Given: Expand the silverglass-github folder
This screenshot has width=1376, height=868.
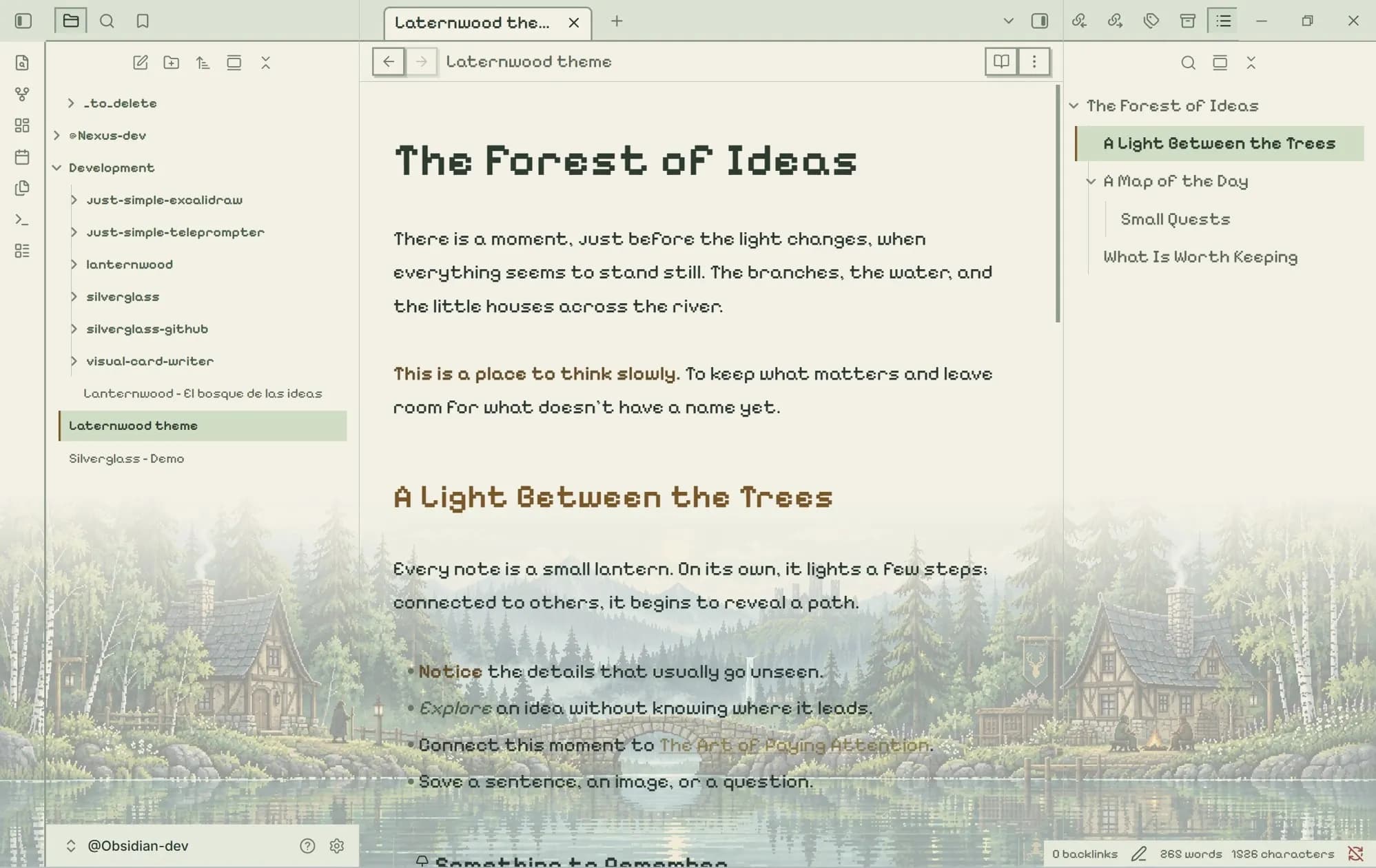Looking at the screenshot, I should click(x=74, y=329).
